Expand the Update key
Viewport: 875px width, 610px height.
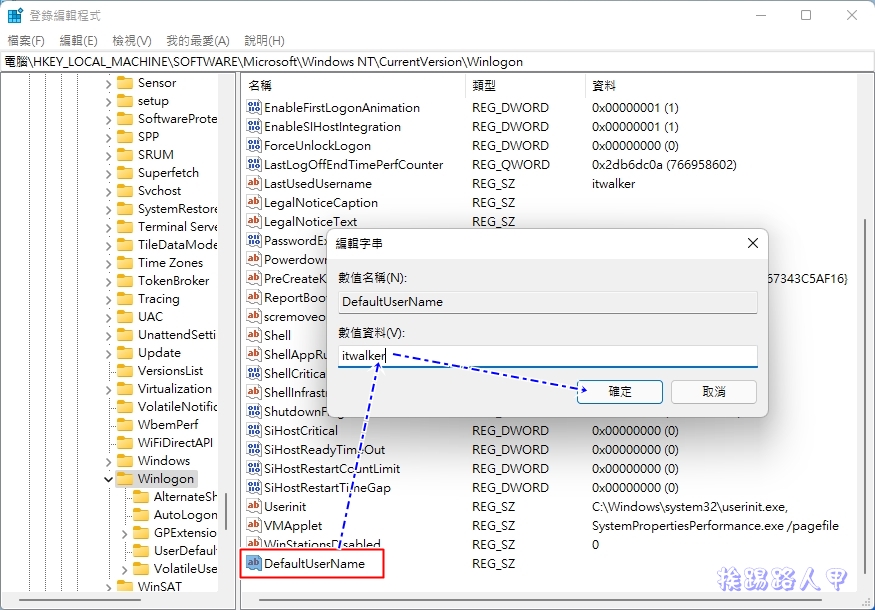coord(108,353)
